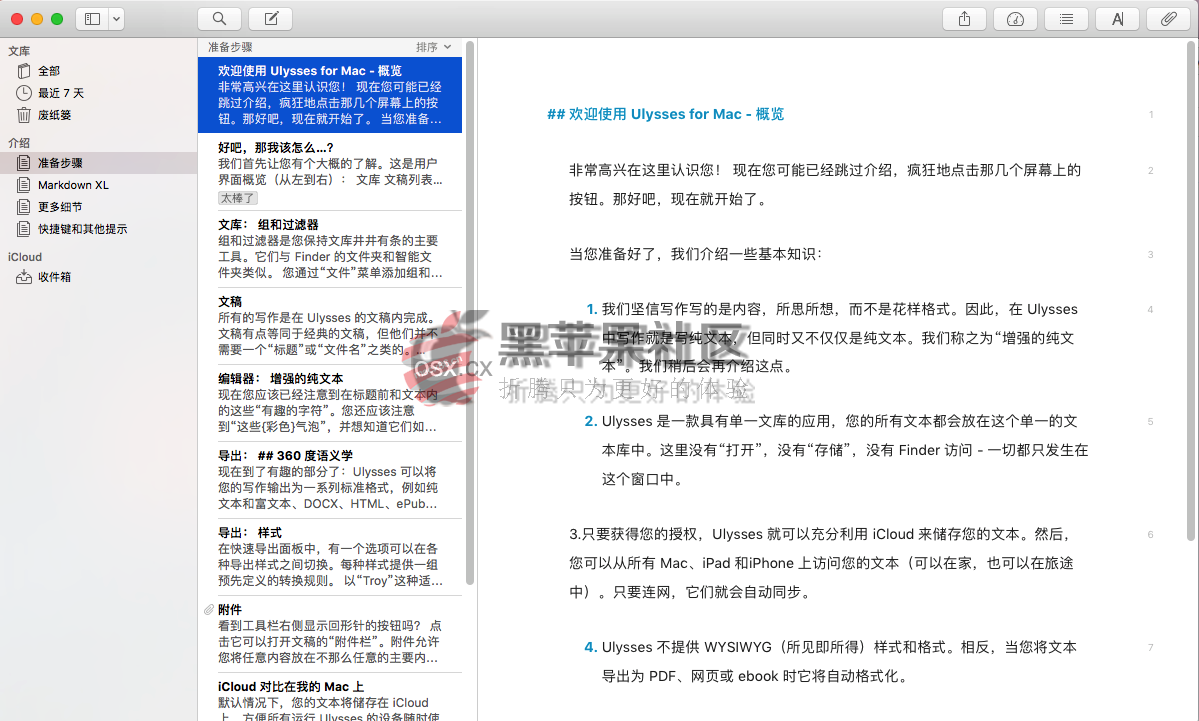The height and width of the screenshot is (721, 1199).
Task: Open sheet 文库： 组和过滤器
Action: (x=330, y=249)
